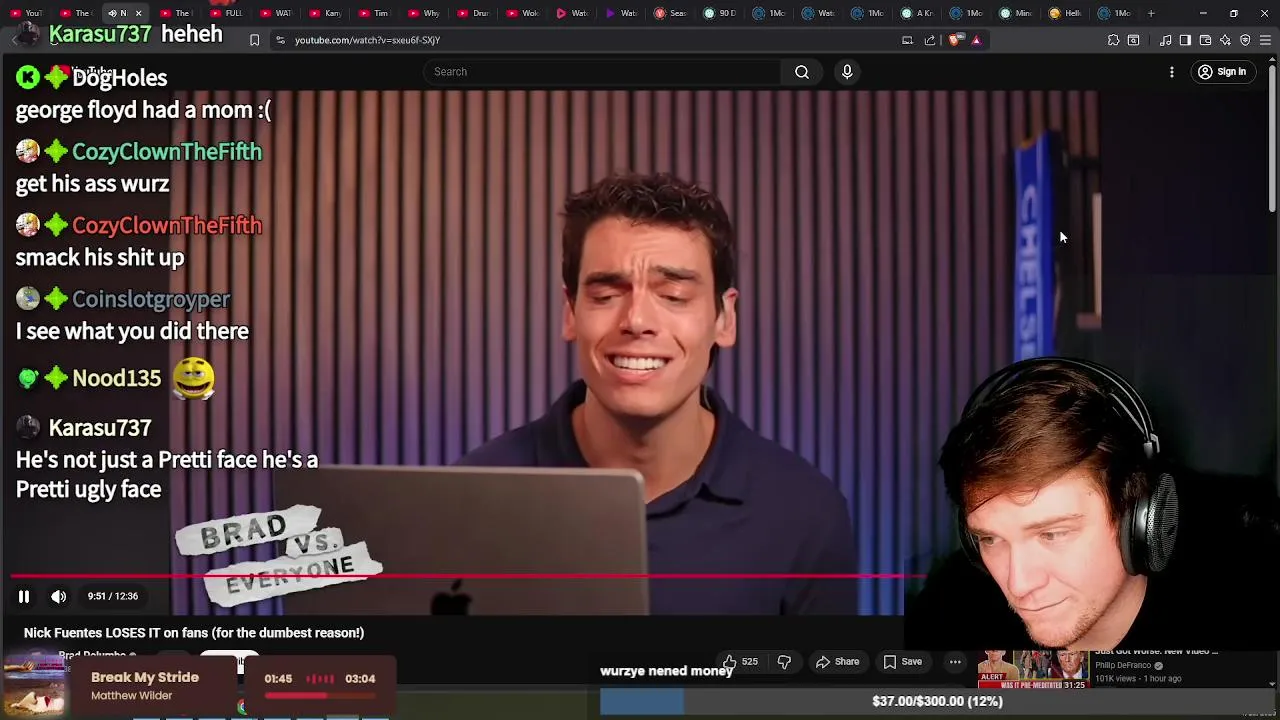Open more actions ellipsis under video
The width and height of the screenshot is (1280, 720).
[955, 662]
